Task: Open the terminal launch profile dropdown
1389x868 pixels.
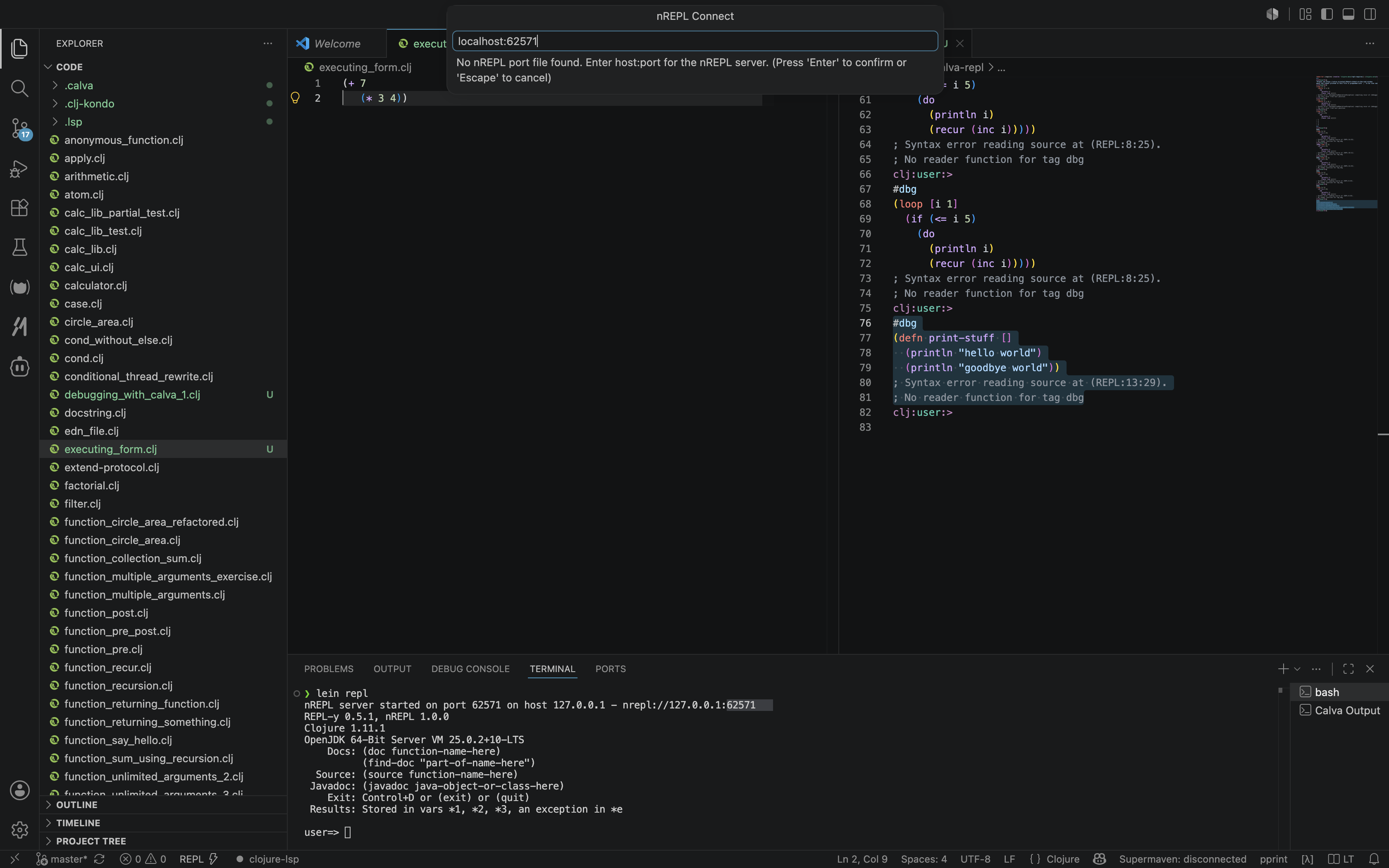Action: (x=1297, y=669)
